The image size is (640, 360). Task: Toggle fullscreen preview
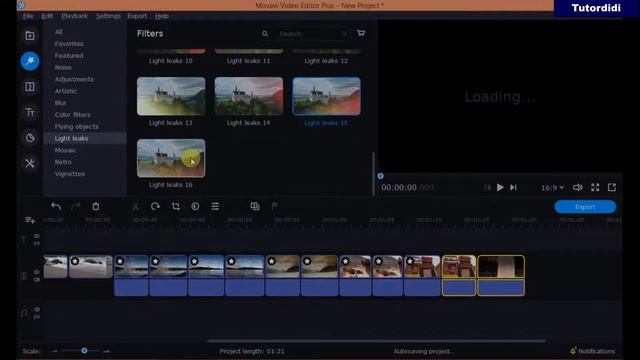point(595,187)
